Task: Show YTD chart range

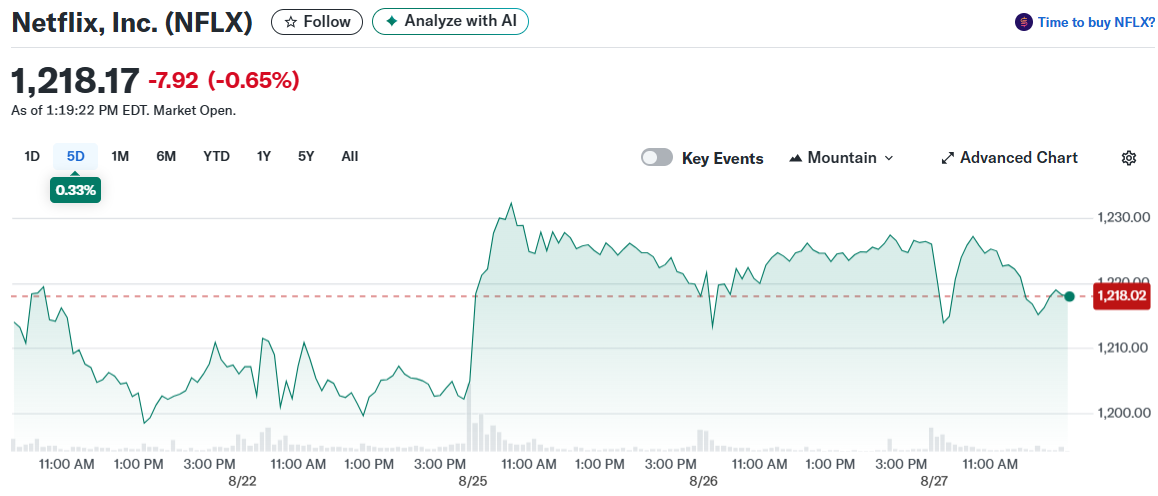Action: [216, 156]
